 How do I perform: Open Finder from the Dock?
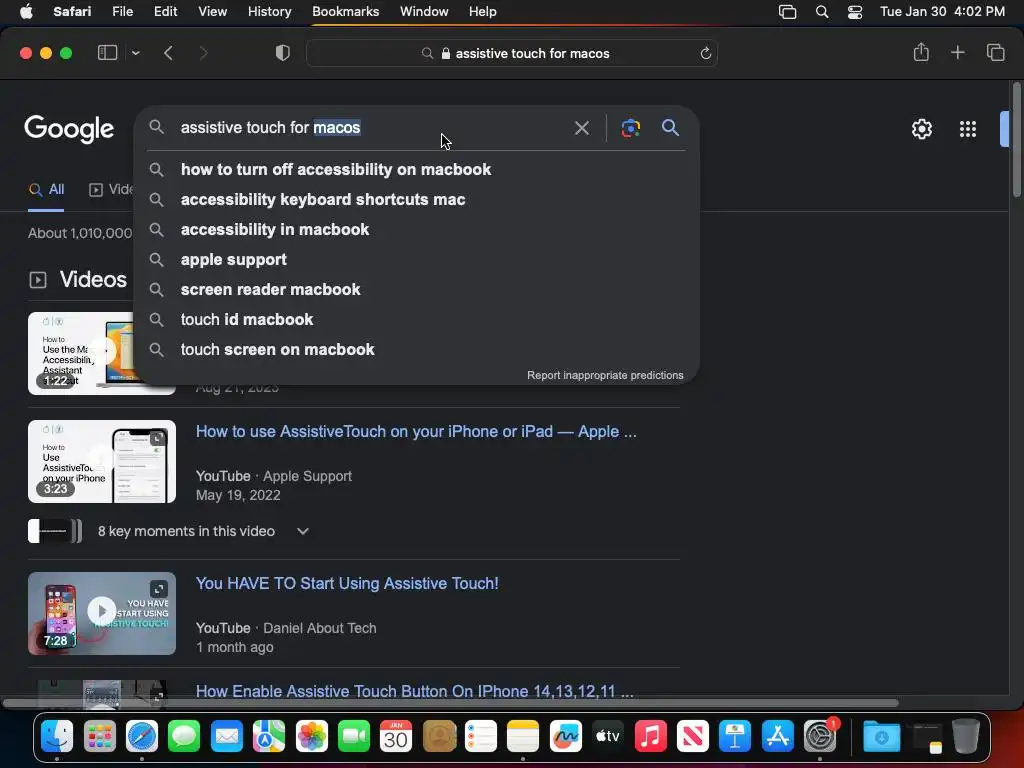click(x=57, y=737)
